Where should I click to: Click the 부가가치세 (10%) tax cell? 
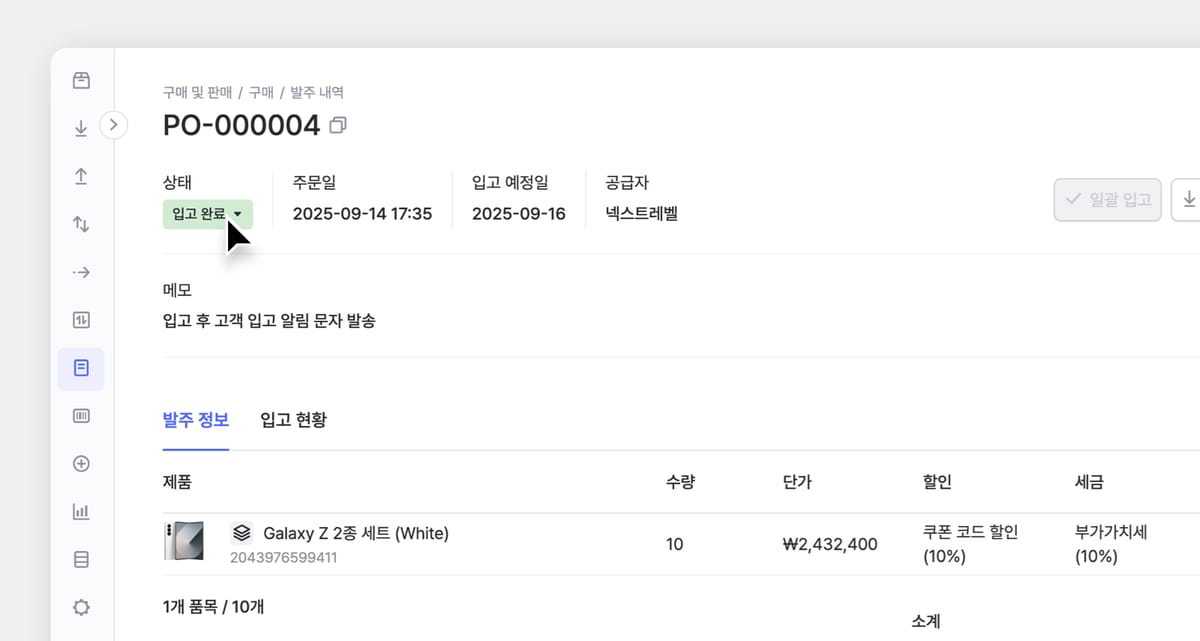pyautogui.click(x=1111, y=544)
